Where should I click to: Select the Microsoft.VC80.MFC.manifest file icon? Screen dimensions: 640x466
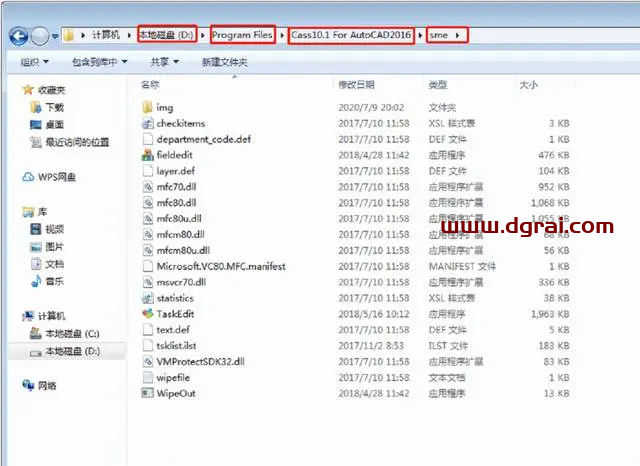pyautogui.click(x=147, y=266)
